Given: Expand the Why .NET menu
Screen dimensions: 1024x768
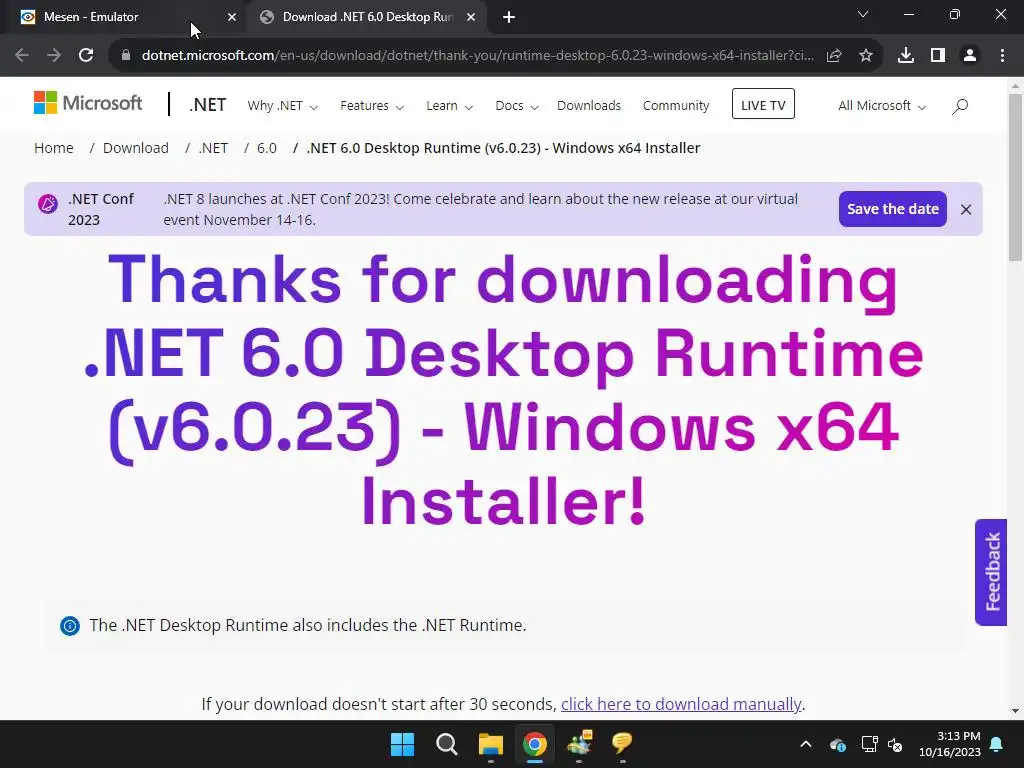Looking at the screenshot, I should click(x=282, y=106).
